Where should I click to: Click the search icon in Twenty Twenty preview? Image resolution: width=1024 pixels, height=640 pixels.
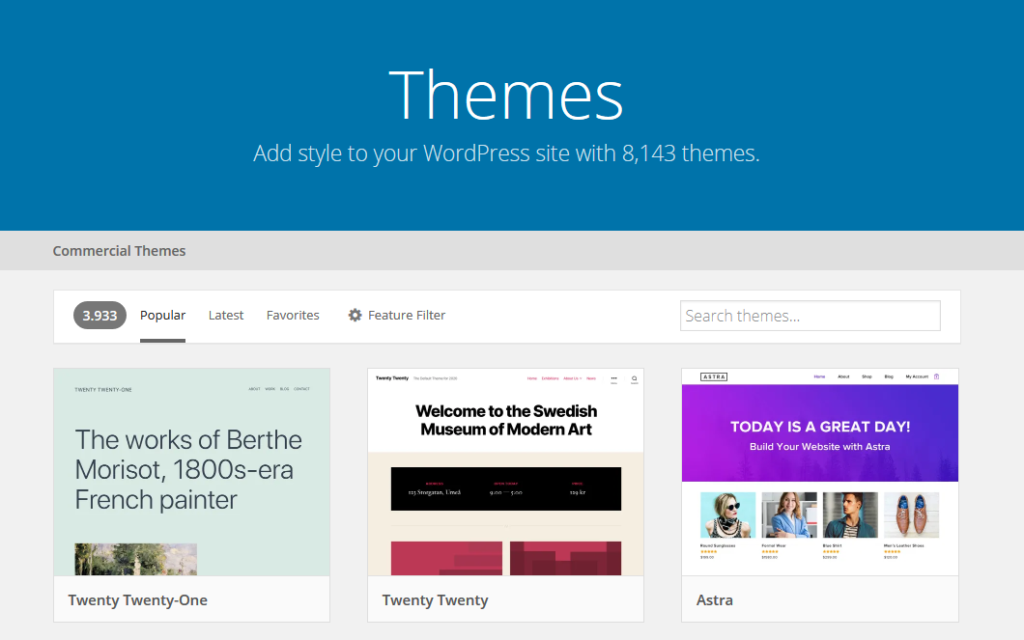634,379
